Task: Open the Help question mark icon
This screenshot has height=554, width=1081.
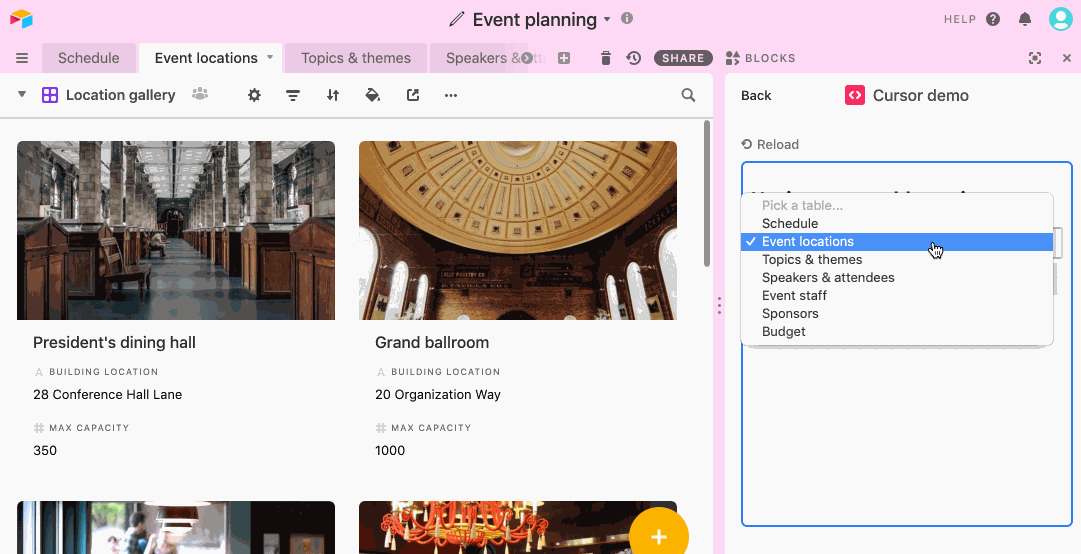Action: (x=993, y=19)
